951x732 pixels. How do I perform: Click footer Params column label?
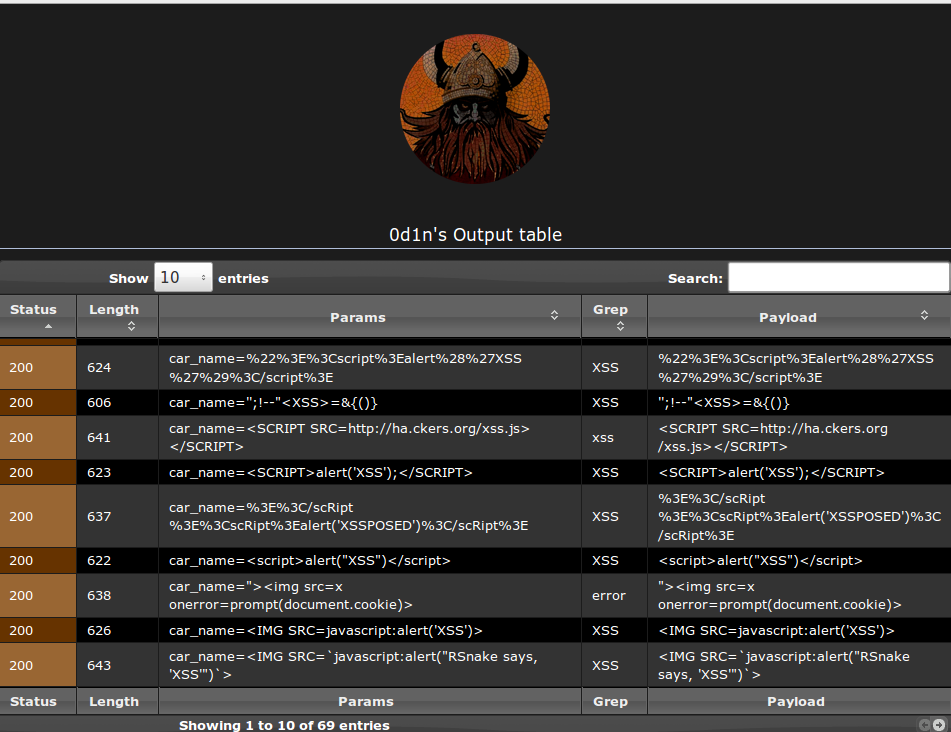point(366,702)
